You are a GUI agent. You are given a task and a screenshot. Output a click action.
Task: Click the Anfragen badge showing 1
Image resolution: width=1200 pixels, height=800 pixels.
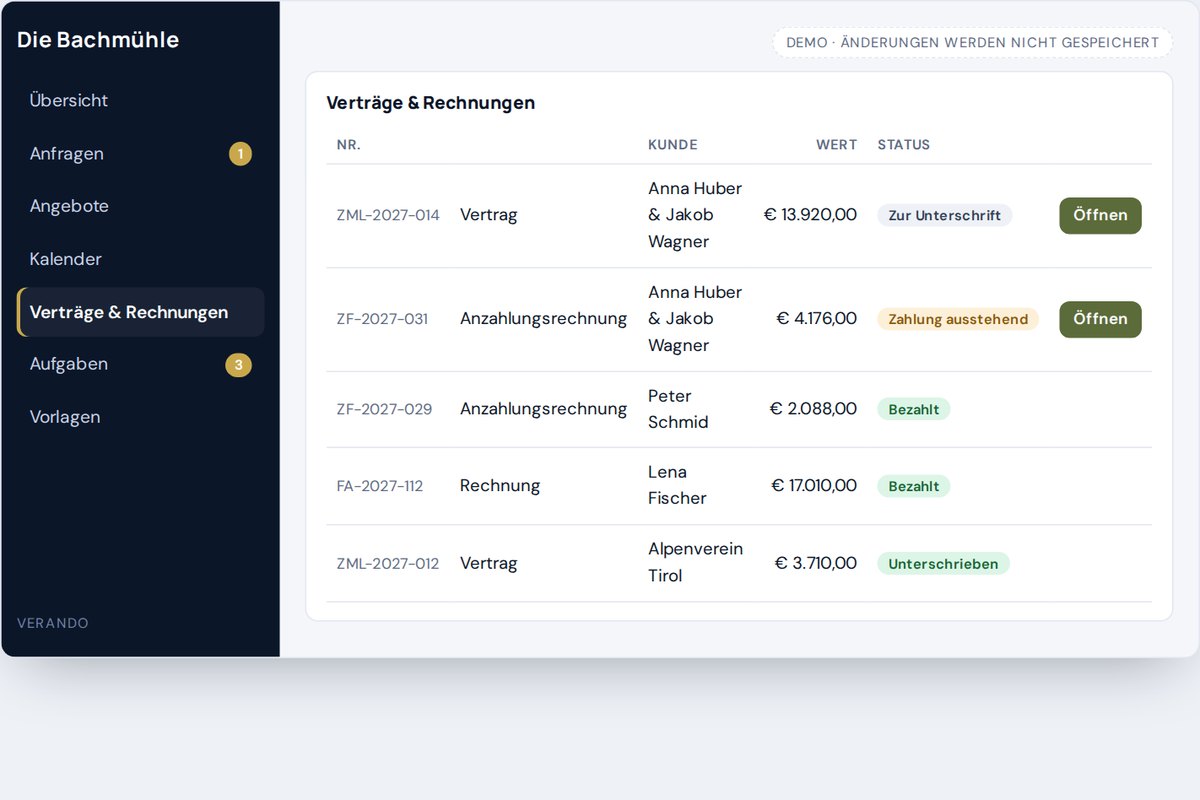(240, 154)
